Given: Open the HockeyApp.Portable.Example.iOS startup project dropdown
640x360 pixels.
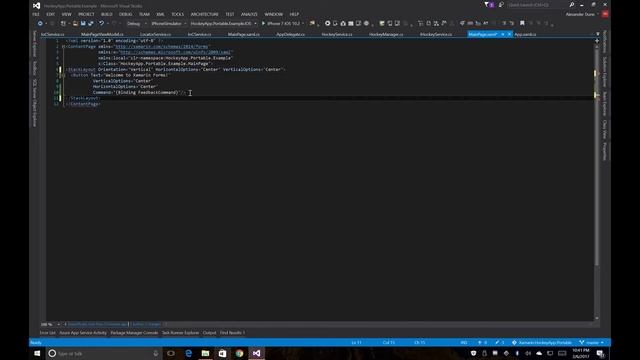Looking at the screenshot, I should coord(223,24).
